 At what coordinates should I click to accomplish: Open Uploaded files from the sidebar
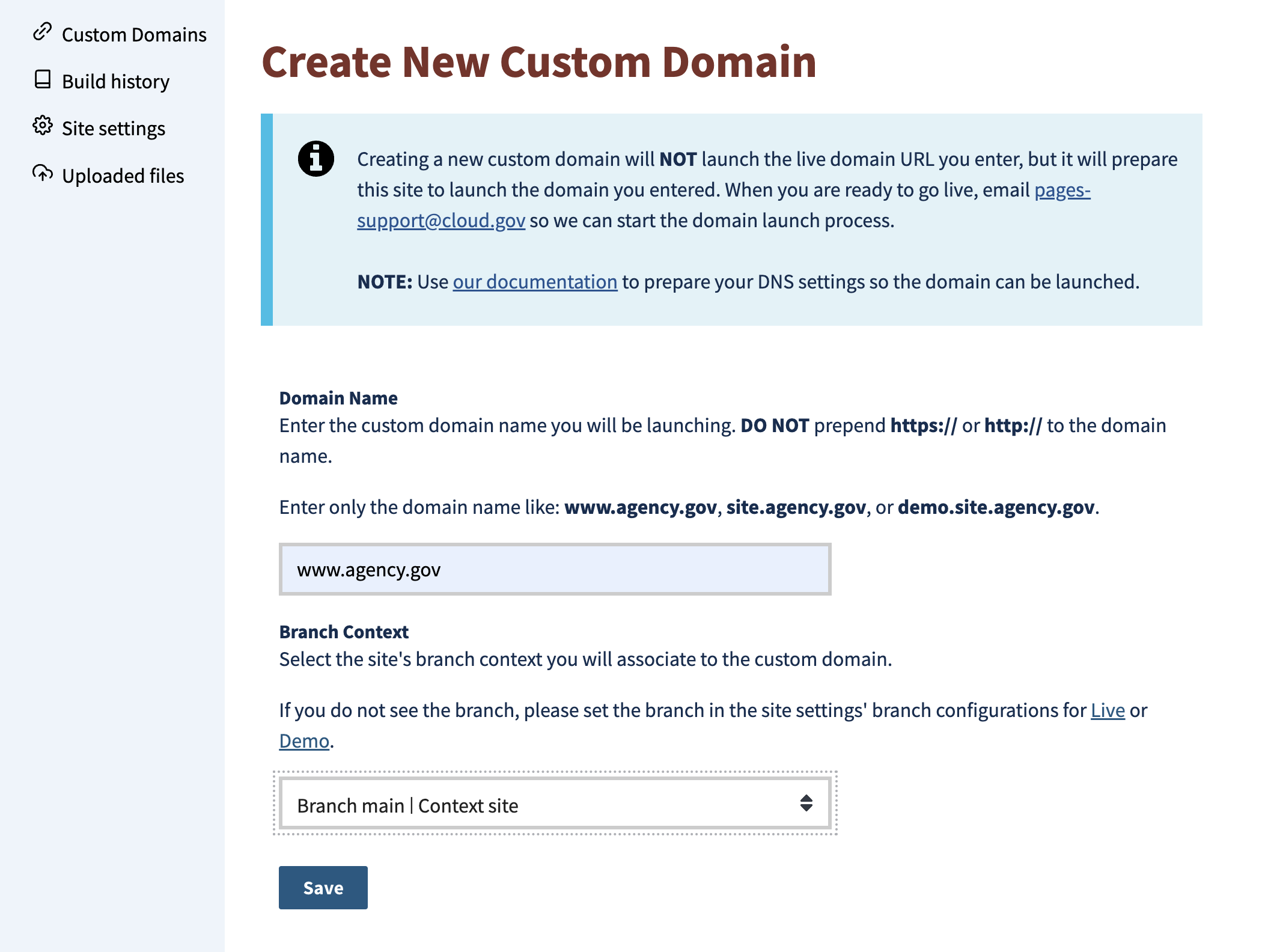point(123,175)
